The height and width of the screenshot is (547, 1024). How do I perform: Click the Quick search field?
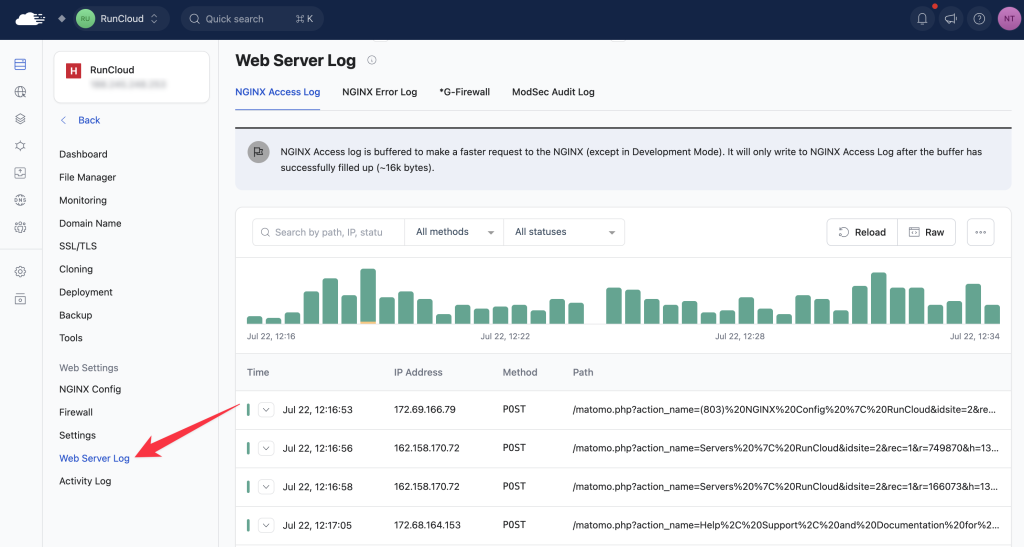(x=251, y=19)
